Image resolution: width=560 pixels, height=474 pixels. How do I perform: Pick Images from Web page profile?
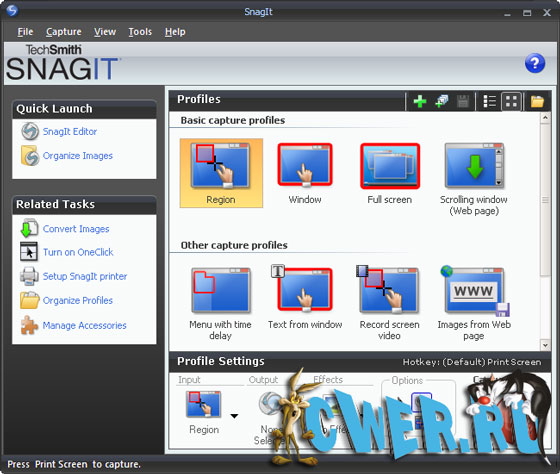coord(474,303)
